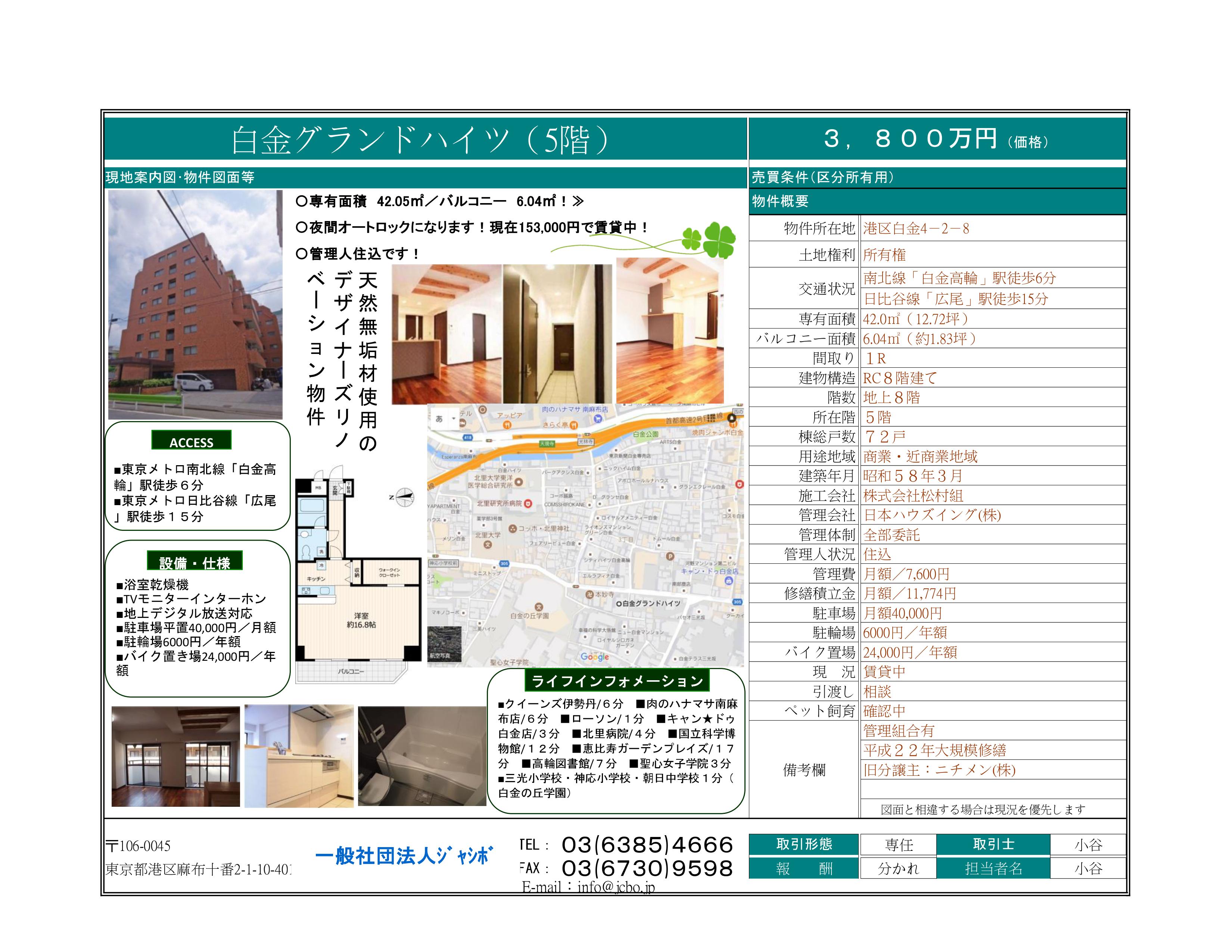This screenshot has height=952, width=1232.
Task: Select the RC8階建て structure value
Action: point(900,379)
